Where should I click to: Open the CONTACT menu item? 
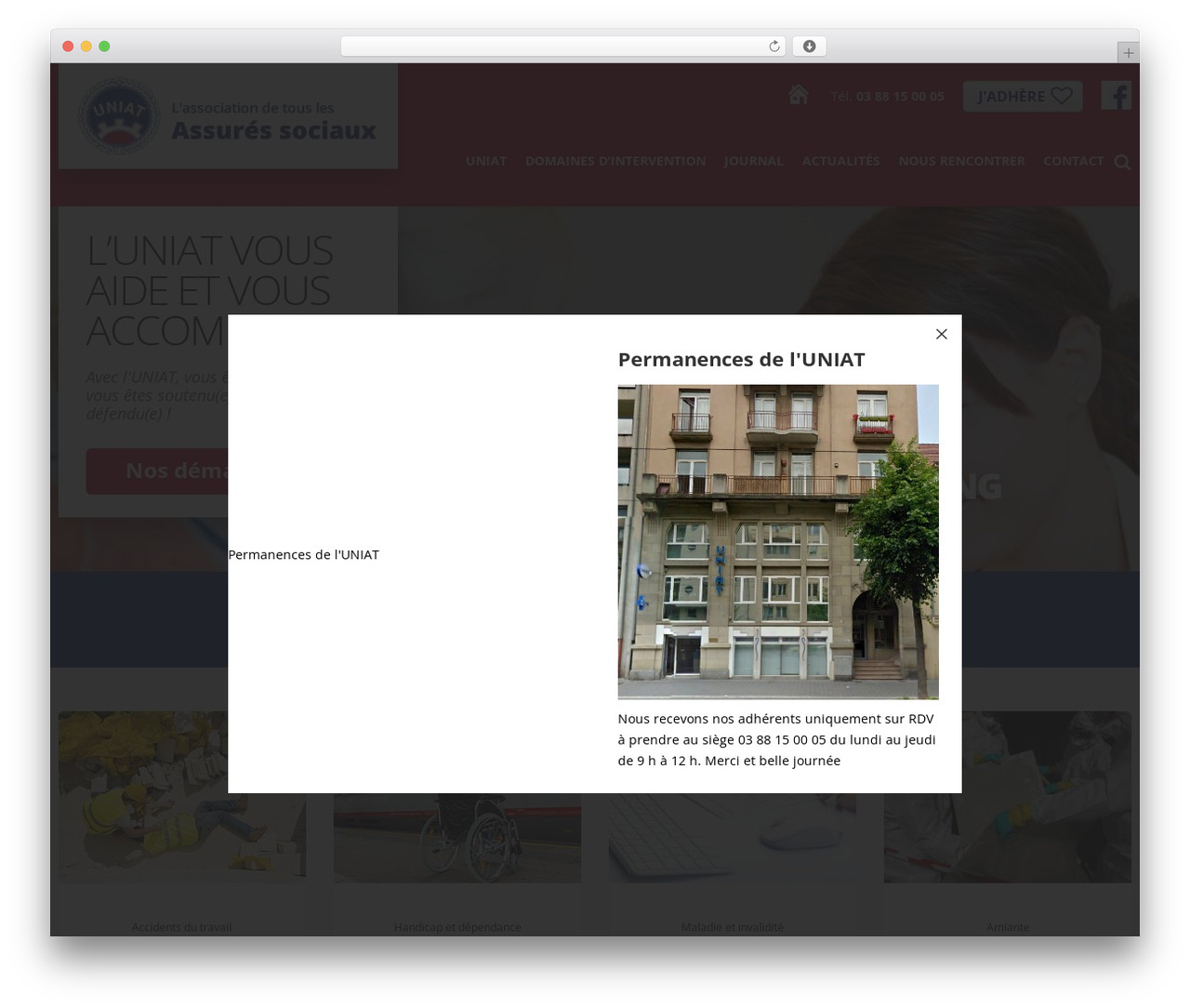(x=1074, y=161)
